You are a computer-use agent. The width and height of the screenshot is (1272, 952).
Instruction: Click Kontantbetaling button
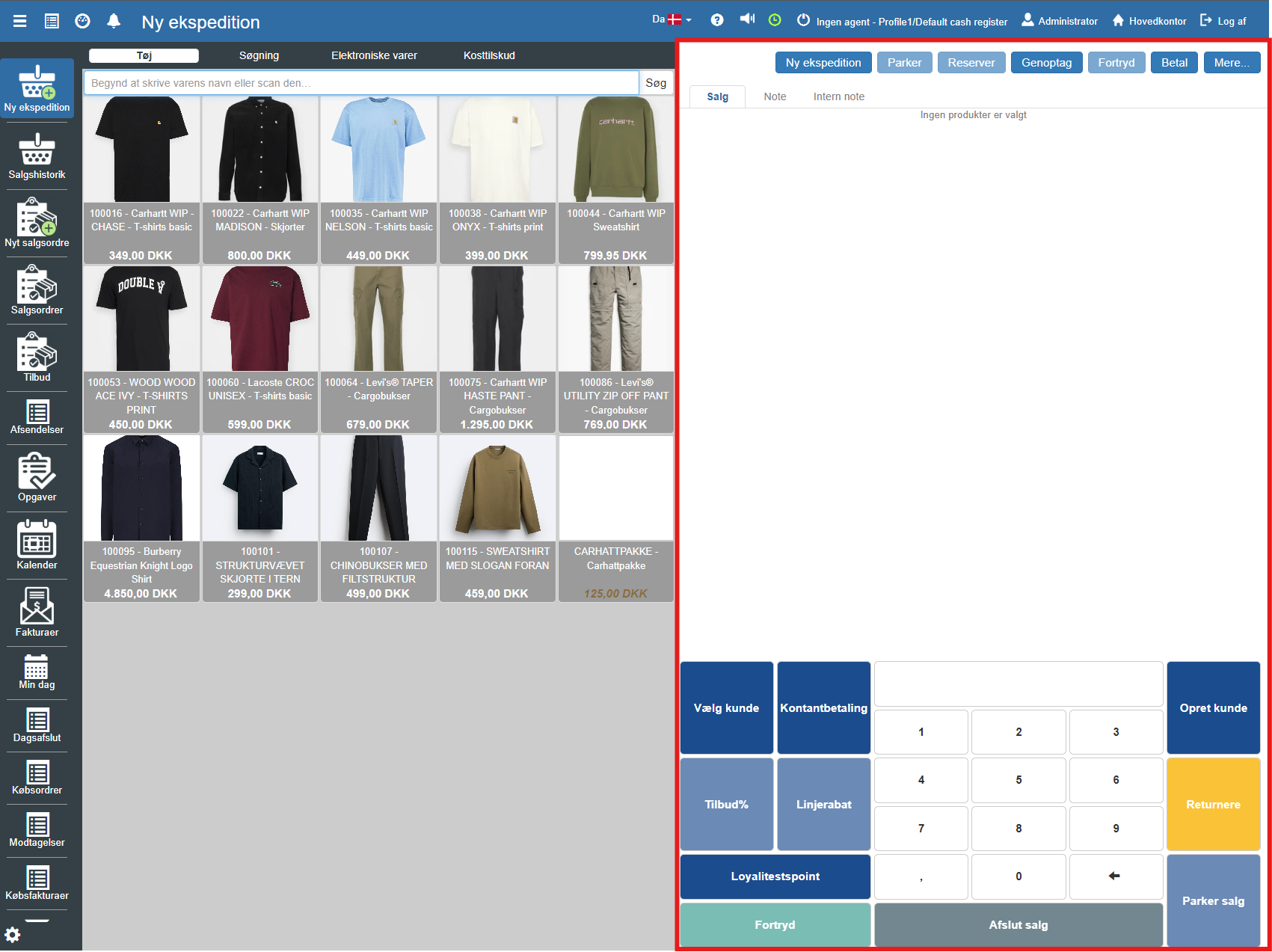823,707
